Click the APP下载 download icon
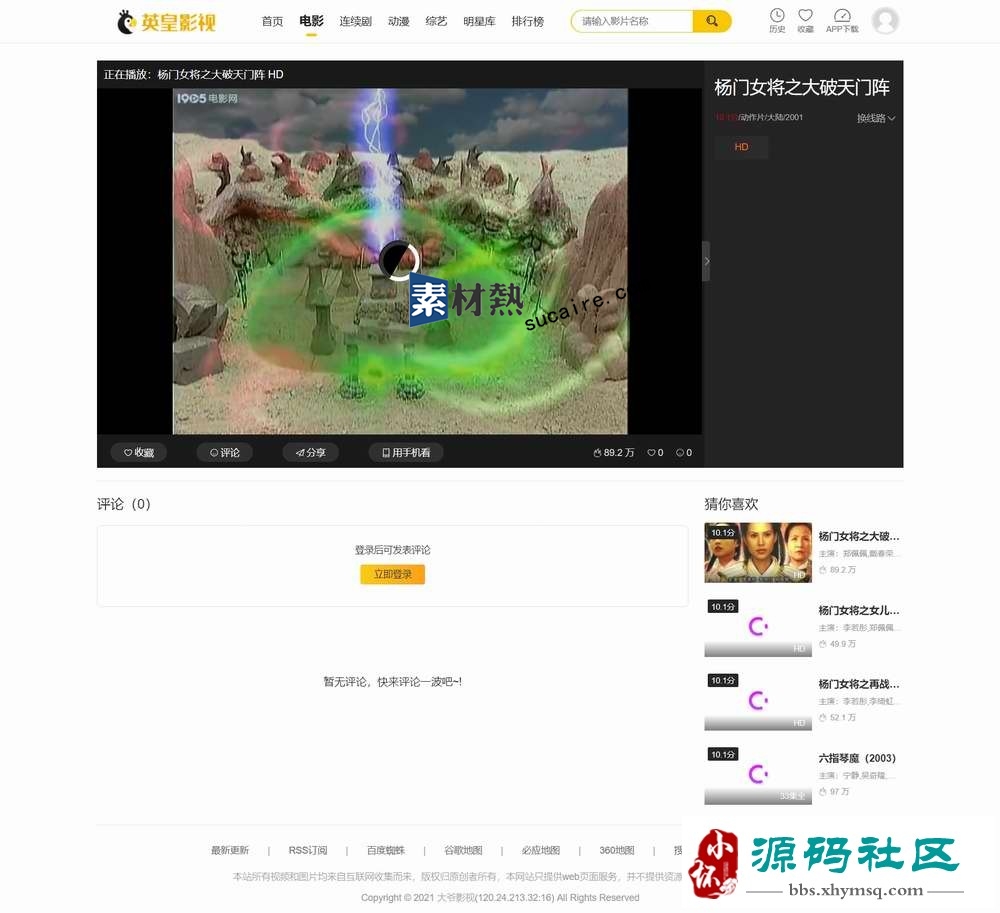The width and height of the screenshot is (1000, 913). (842, 20)
